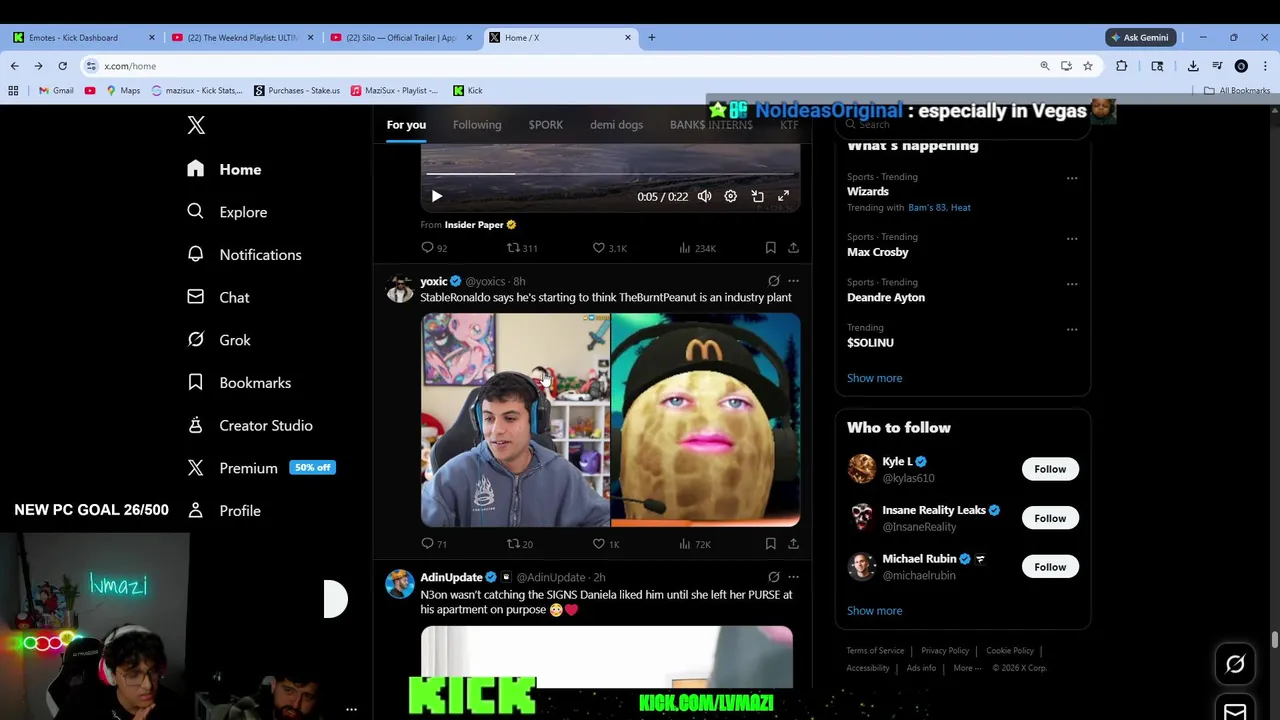Open more options on AdinUpdate's post
Viewport: 1280px width, 720px height.
click(793, 577)
